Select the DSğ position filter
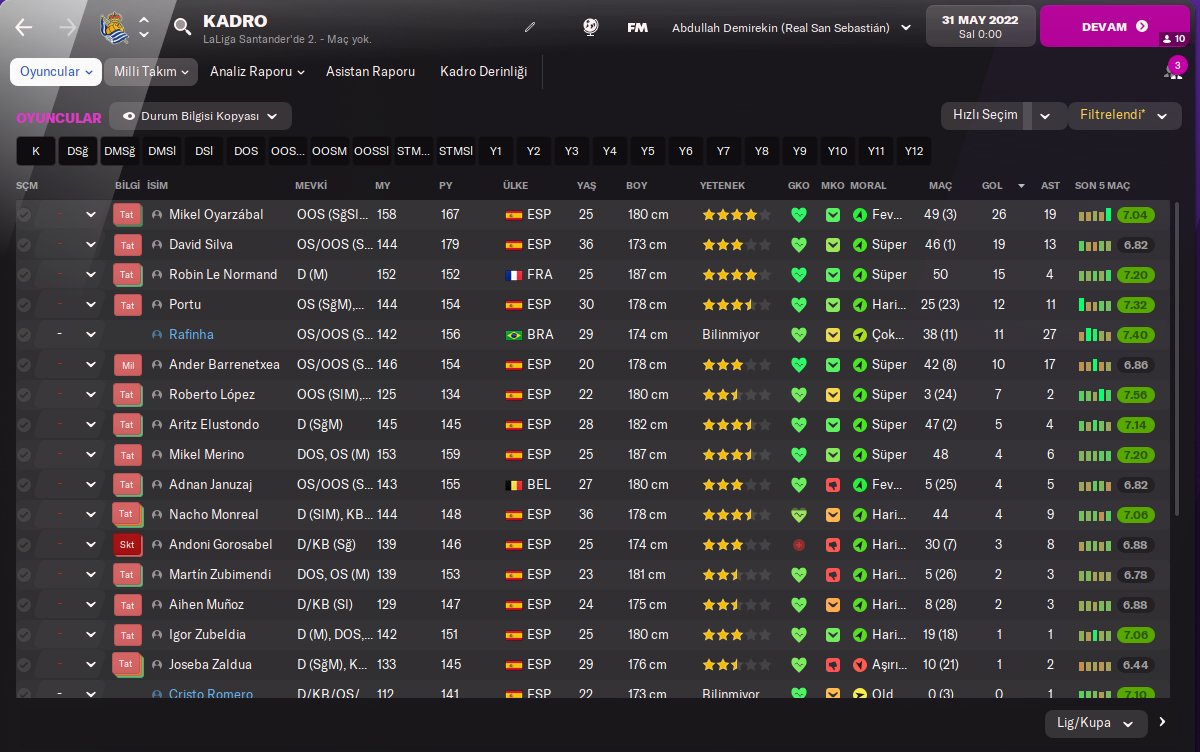 point(77,151)
